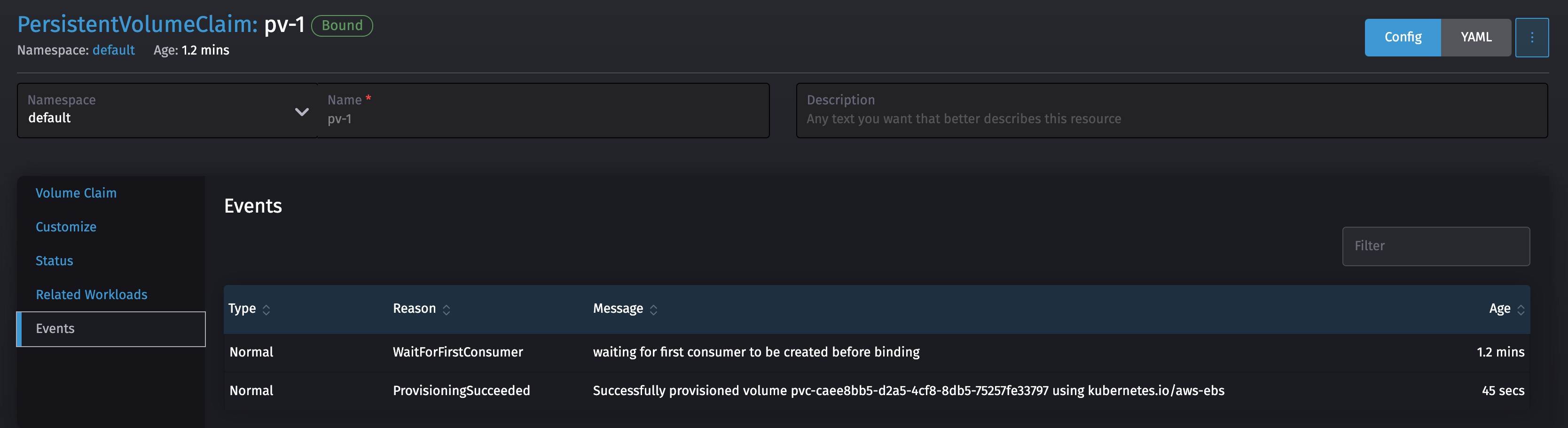The width and height of the screenshot is (1568, 428).
Task: Open the Volume Claim section
Action: (76, 193)
